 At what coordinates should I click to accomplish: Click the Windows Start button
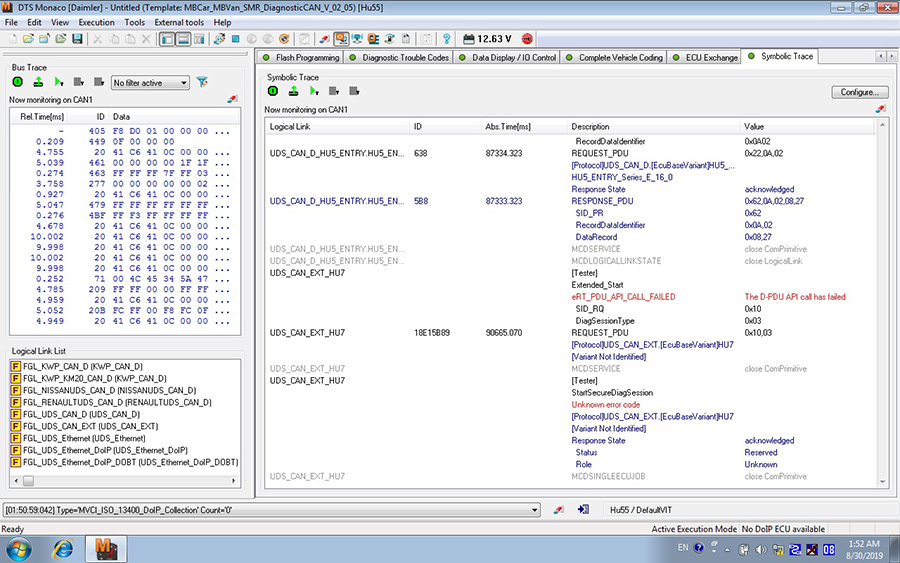click(19, 548)
